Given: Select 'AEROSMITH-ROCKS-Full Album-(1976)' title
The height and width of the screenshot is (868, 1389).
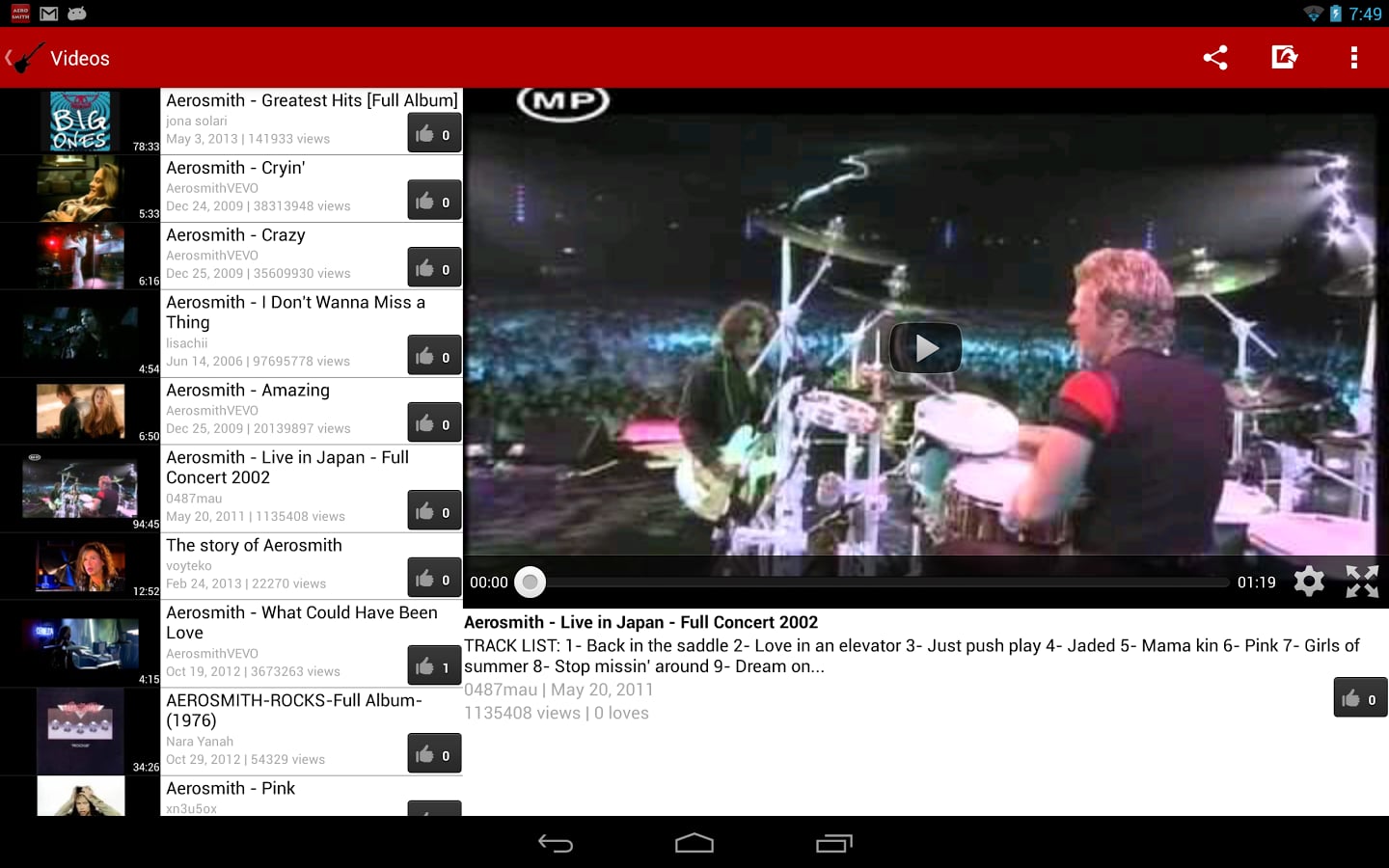Looking at the screenshot, I should coord(294,711).
